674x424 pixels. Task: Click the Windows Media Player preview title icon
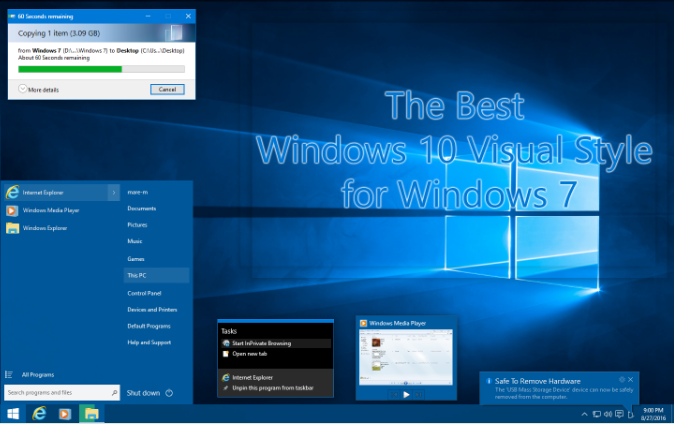point(363,323)
